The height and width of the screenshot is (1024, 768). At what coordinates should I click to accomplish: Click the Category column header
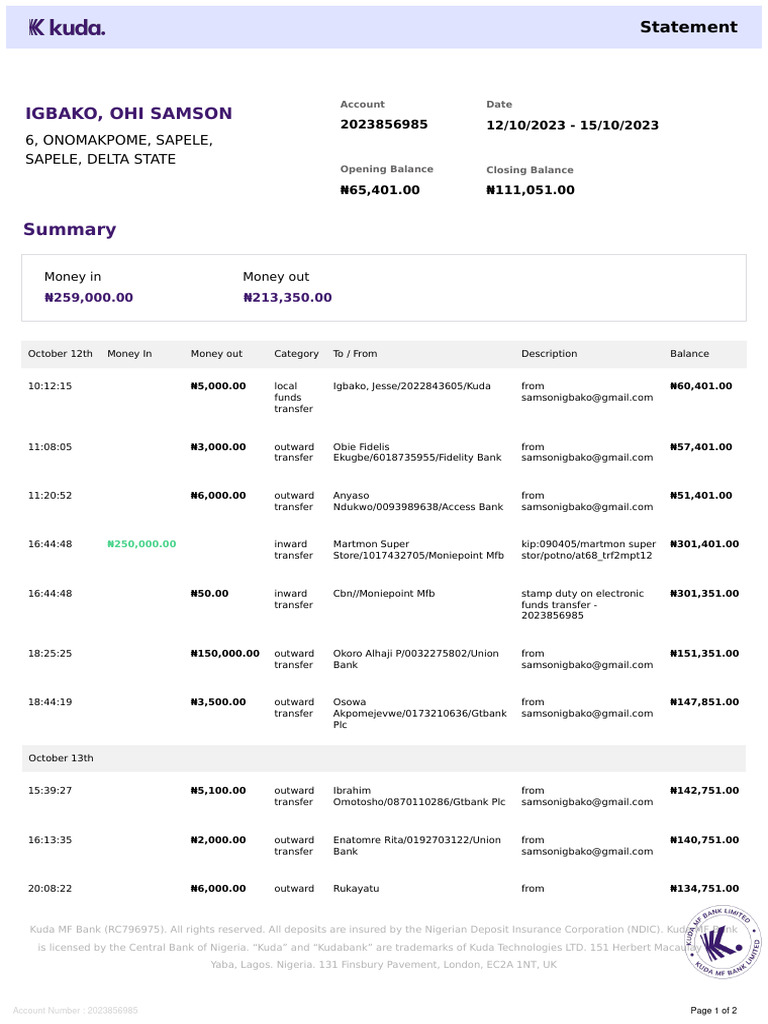296,354
